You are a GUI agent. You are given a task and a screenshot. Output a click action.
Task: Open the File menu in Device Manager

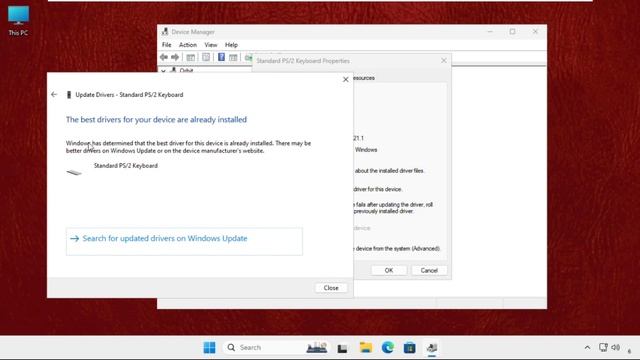pyautogui.click(x=167, y=45)
